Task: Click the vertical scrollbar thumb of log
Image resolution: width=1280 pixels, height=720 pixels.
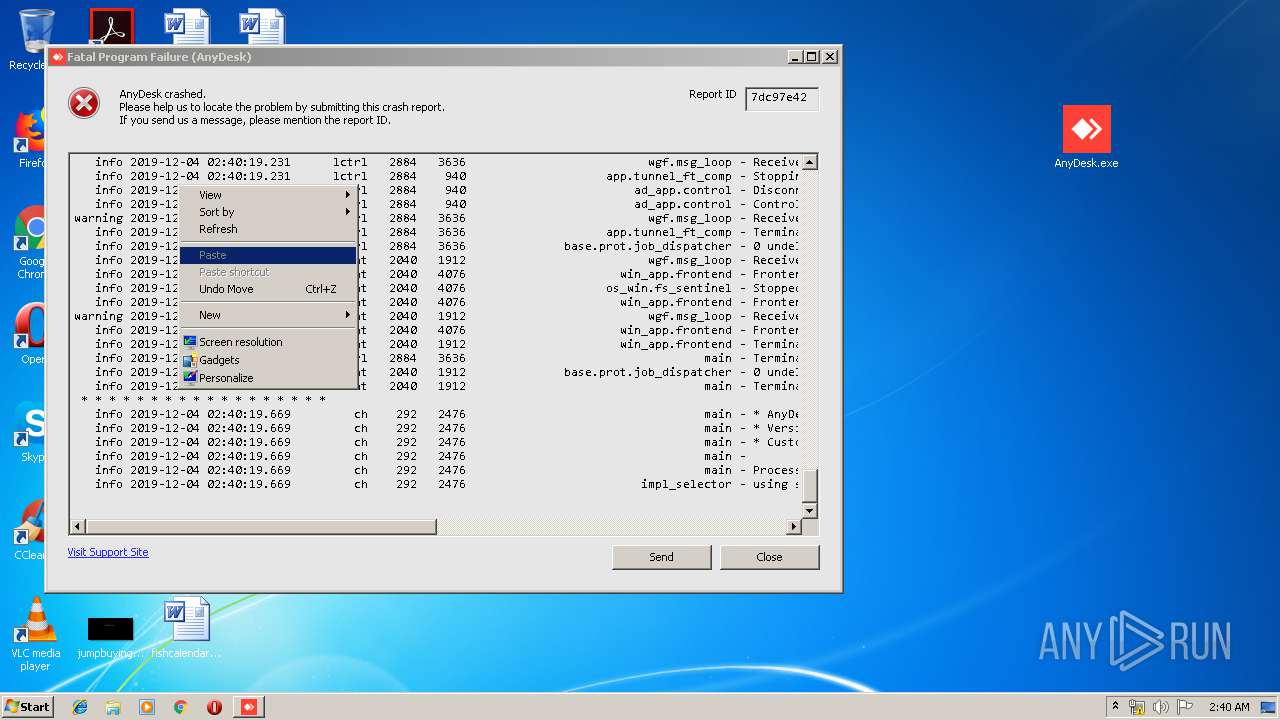Action: 810,485
